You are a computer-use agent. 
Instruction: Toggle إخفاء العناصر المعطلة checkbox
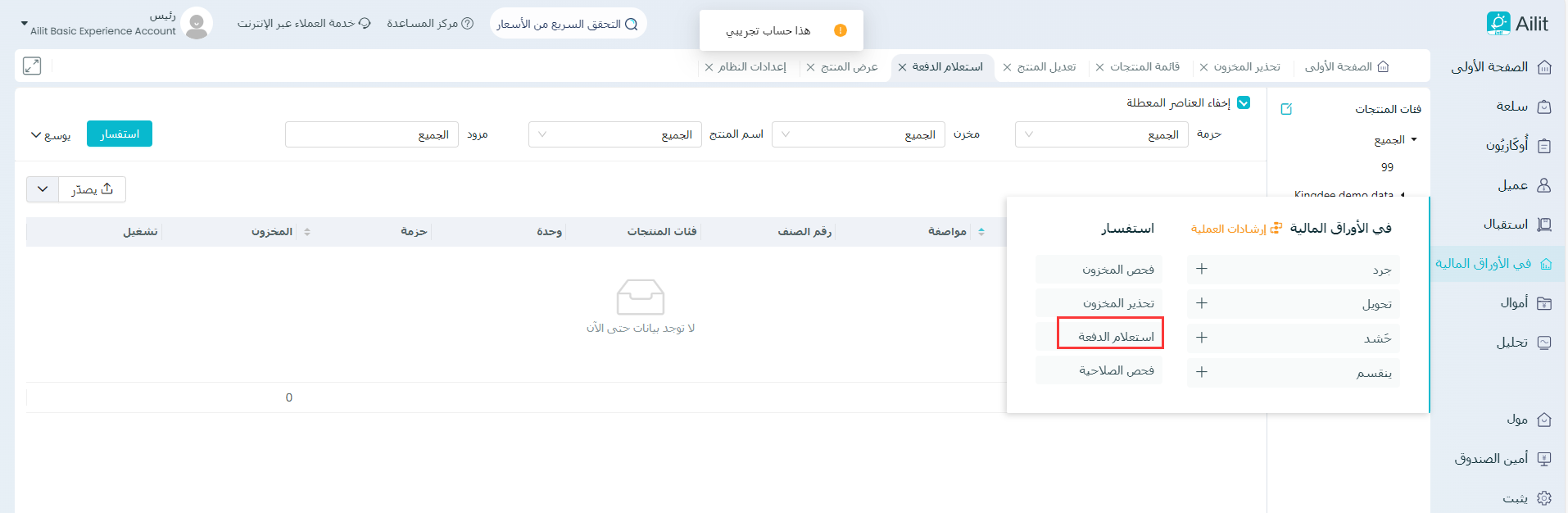coord(1244,102)
